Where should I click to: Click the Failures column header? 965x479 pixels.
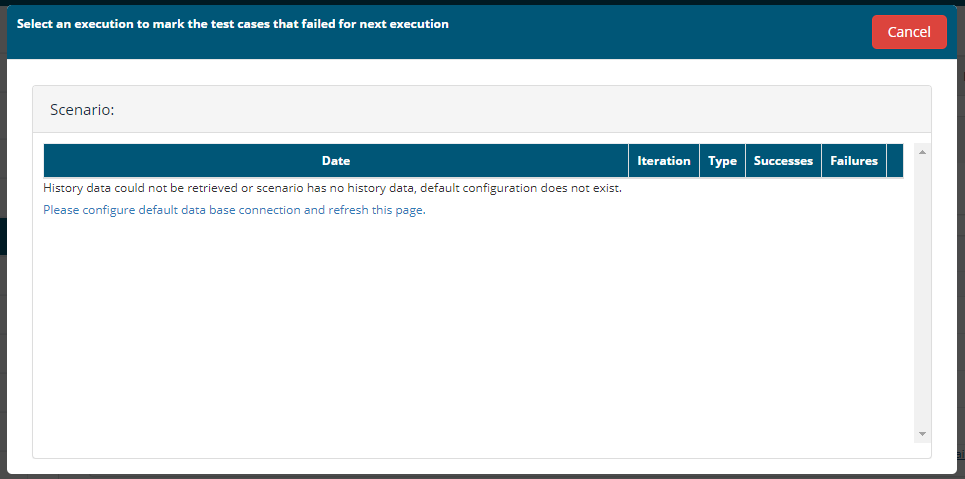[x=854, y=161]
